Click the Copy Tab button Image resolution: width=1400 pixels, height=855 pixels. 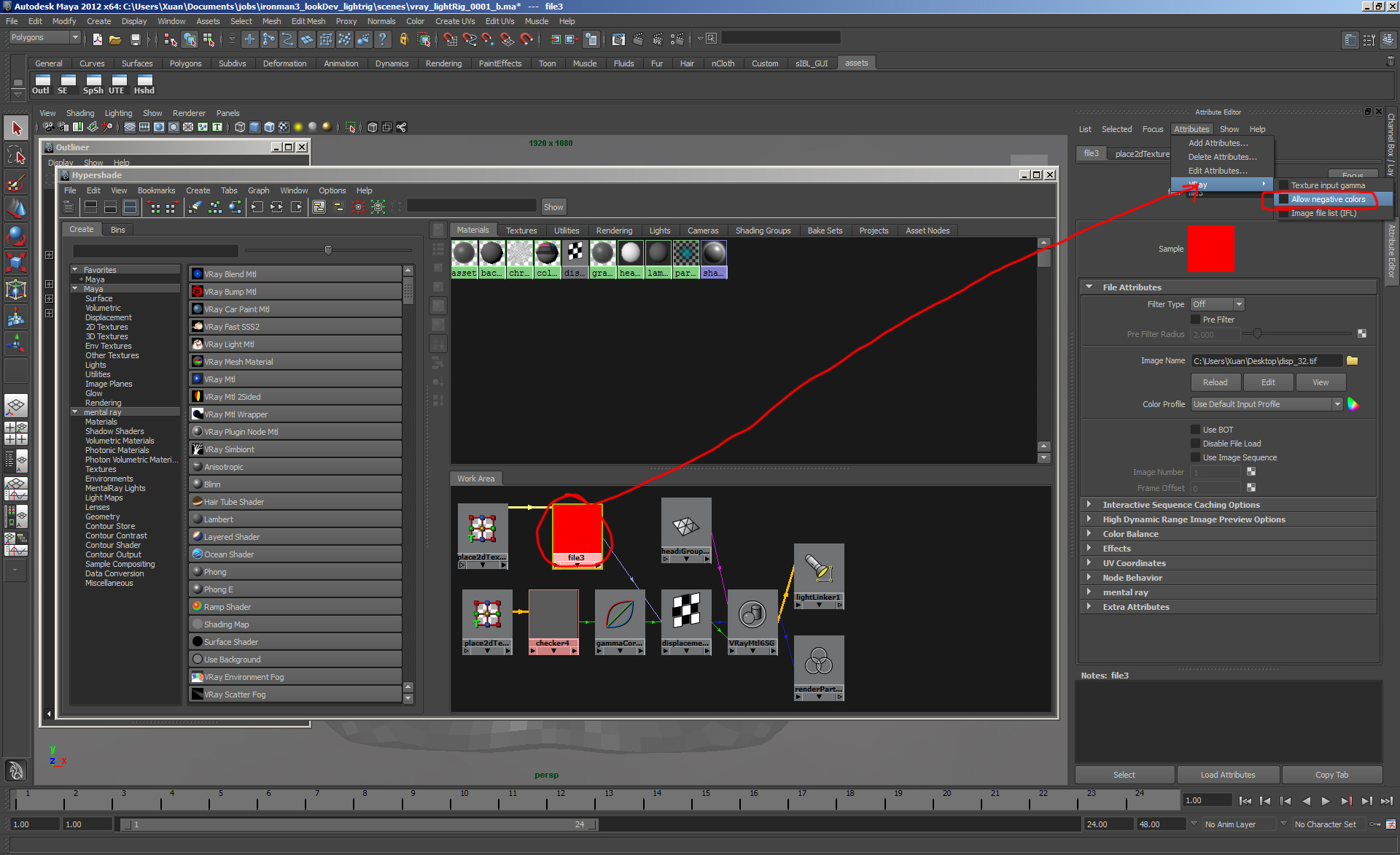tap(1331, 775)
